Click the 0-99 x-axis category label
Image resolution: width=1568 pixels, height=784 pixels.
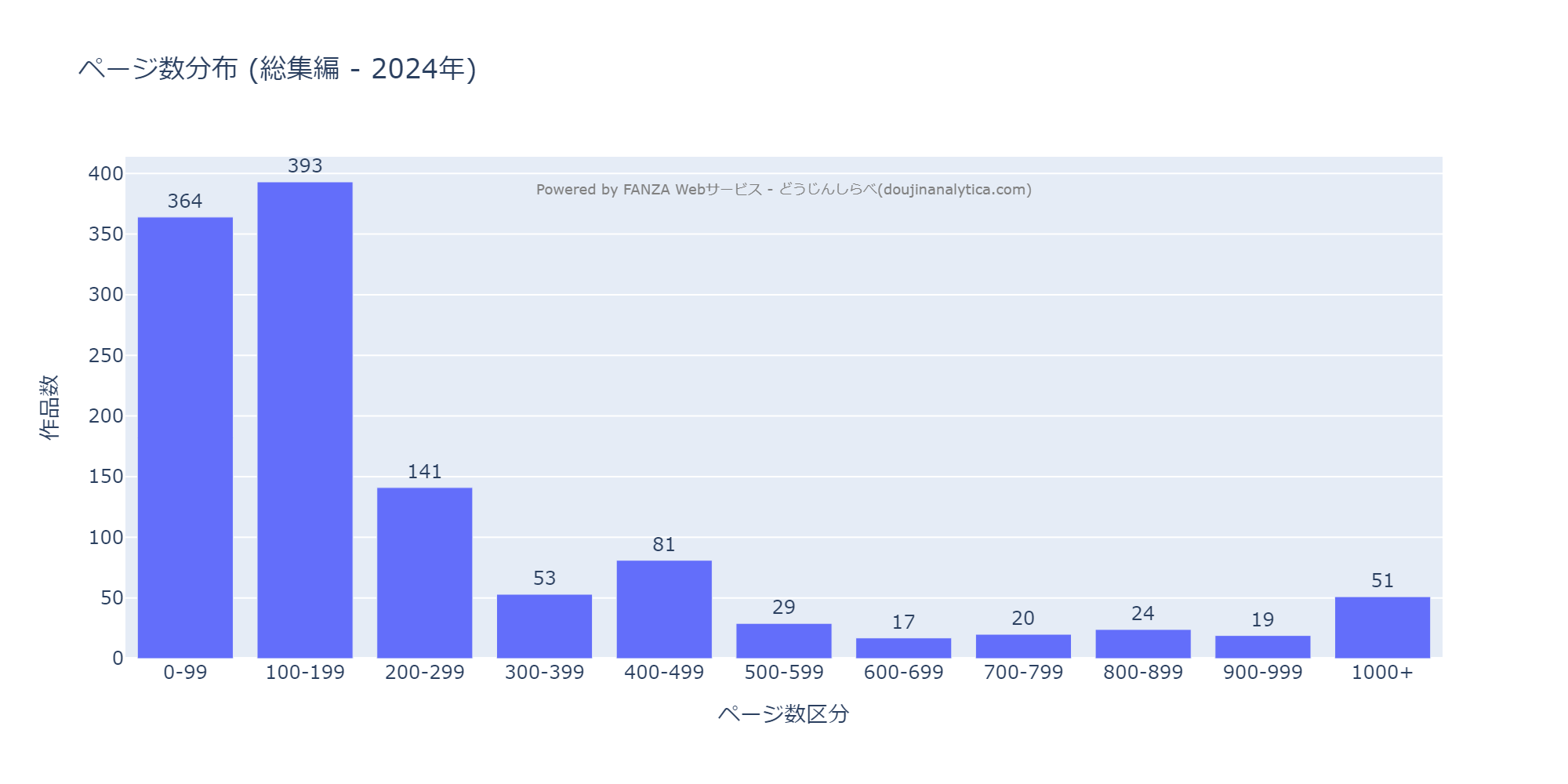point(185,673)
